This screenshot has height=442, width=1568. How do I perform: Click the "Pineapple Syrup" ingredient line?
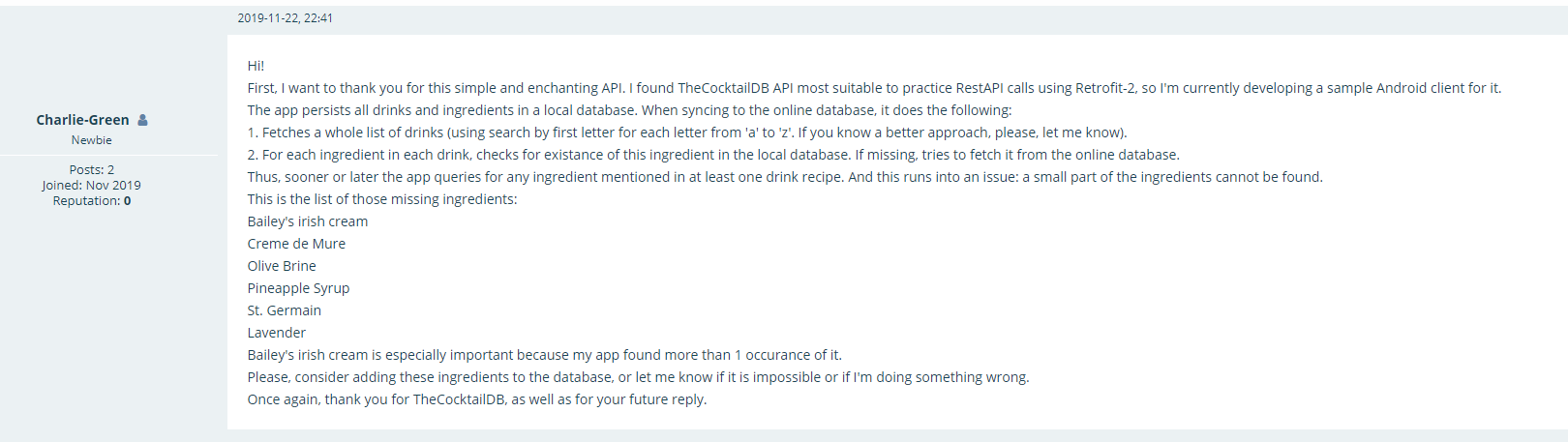coord(298,288)
